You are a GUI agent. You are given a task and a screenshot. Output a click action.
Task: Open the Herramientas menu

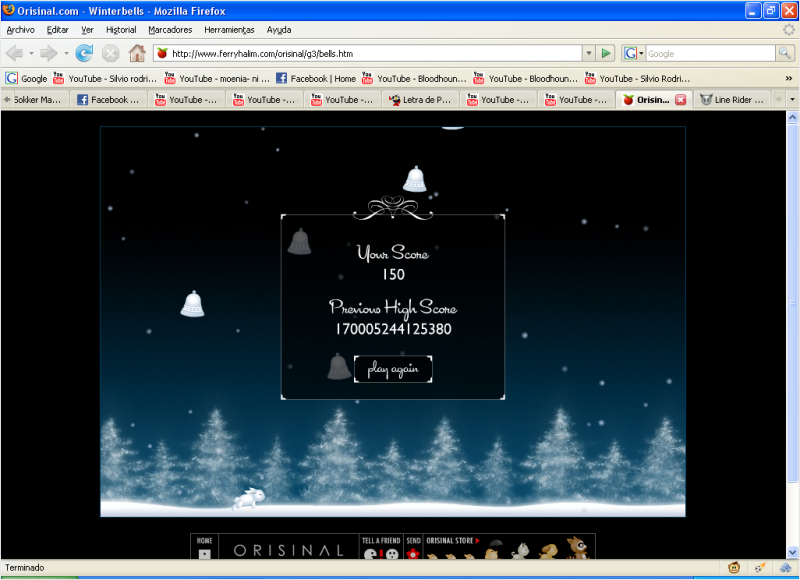[x=229, y=30]
